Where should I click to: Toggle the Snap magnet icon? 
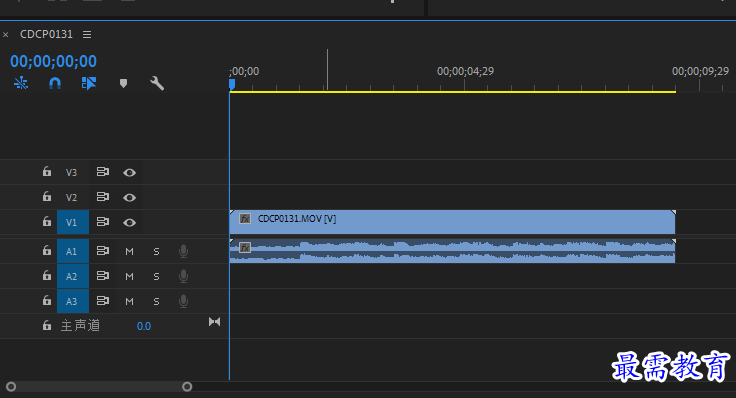point(55,84)
